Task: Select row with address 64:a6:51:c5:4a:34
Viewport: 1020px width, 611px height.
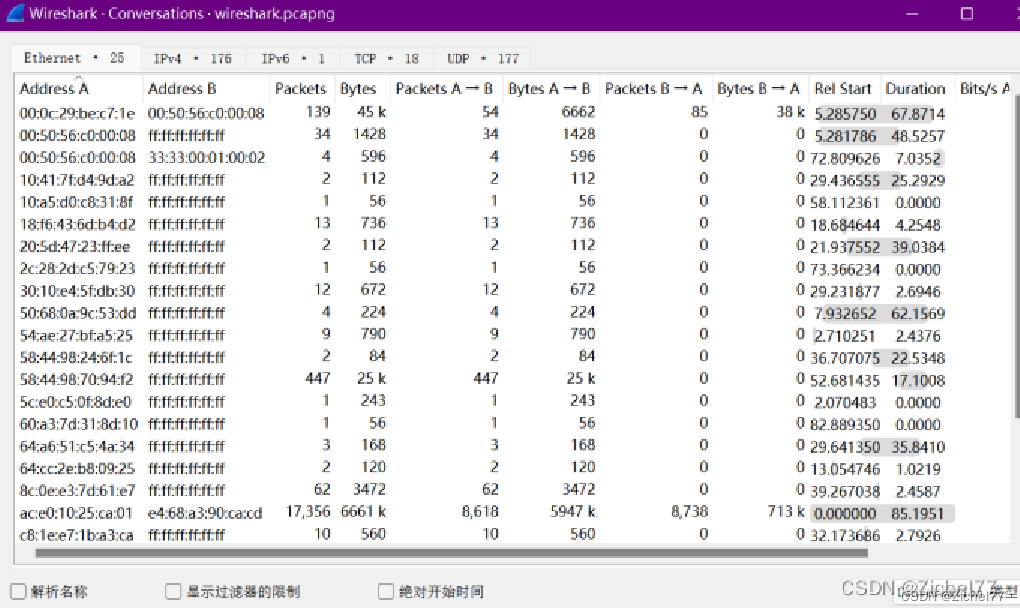Action: (514, 446)
